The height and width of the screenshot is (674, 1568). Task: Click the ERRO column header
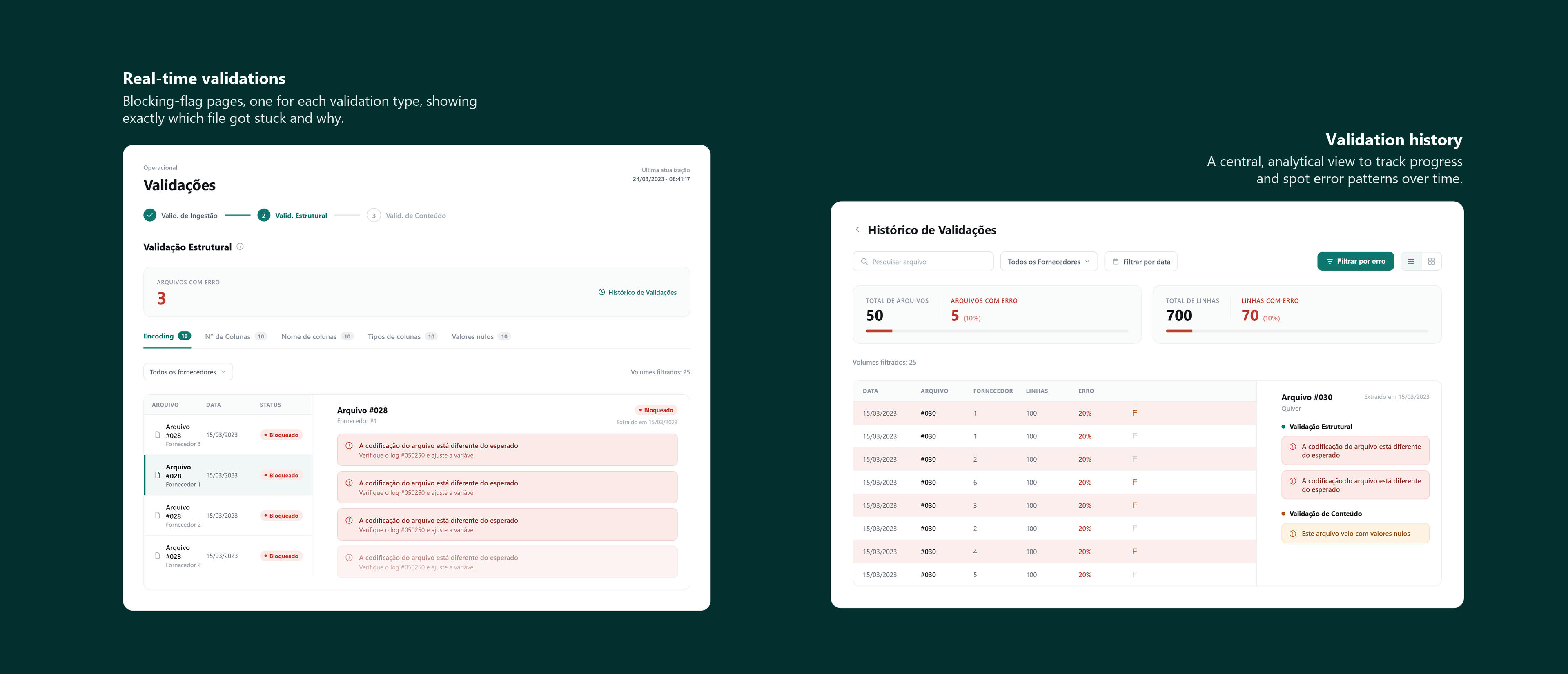(x=1086, y=391)
